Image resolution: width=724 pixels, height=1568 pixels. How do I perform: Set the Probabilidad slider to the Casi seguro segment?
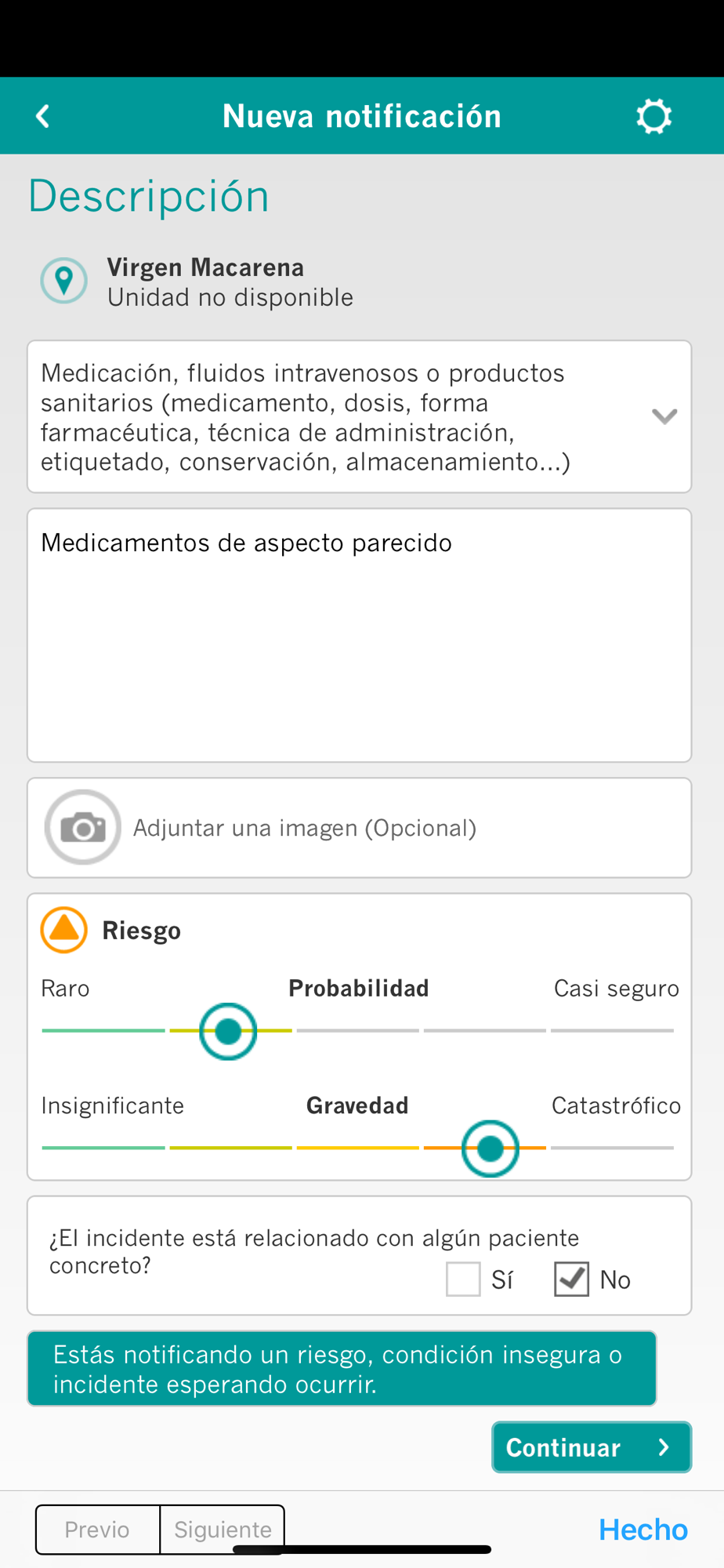613,1030
